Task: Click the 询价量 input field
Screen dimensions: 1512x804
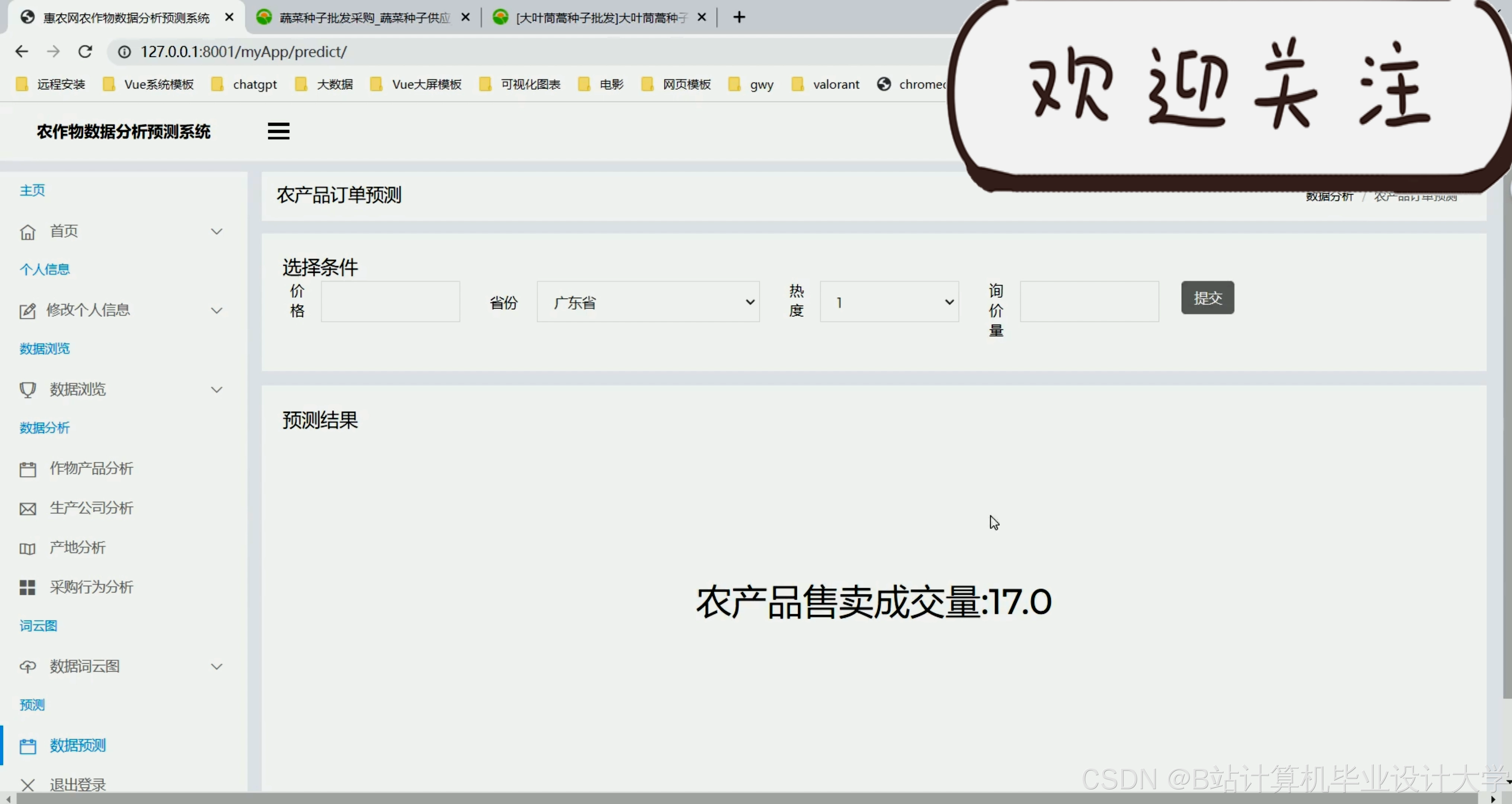Action: [1089, 301]
